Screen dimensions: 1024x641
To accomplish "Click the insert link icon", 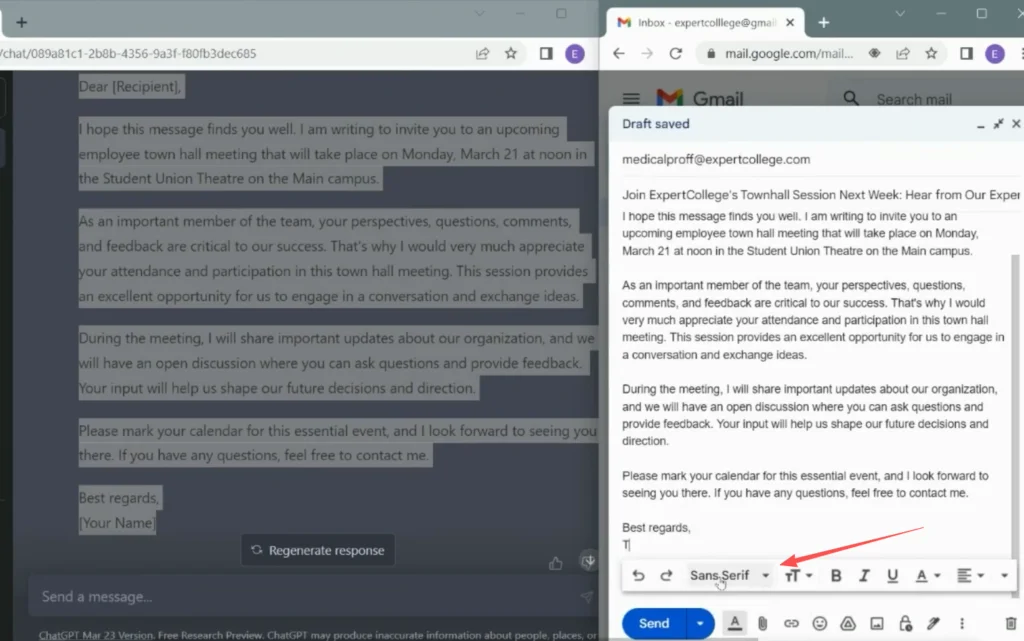I will click(x=791, y=624).
